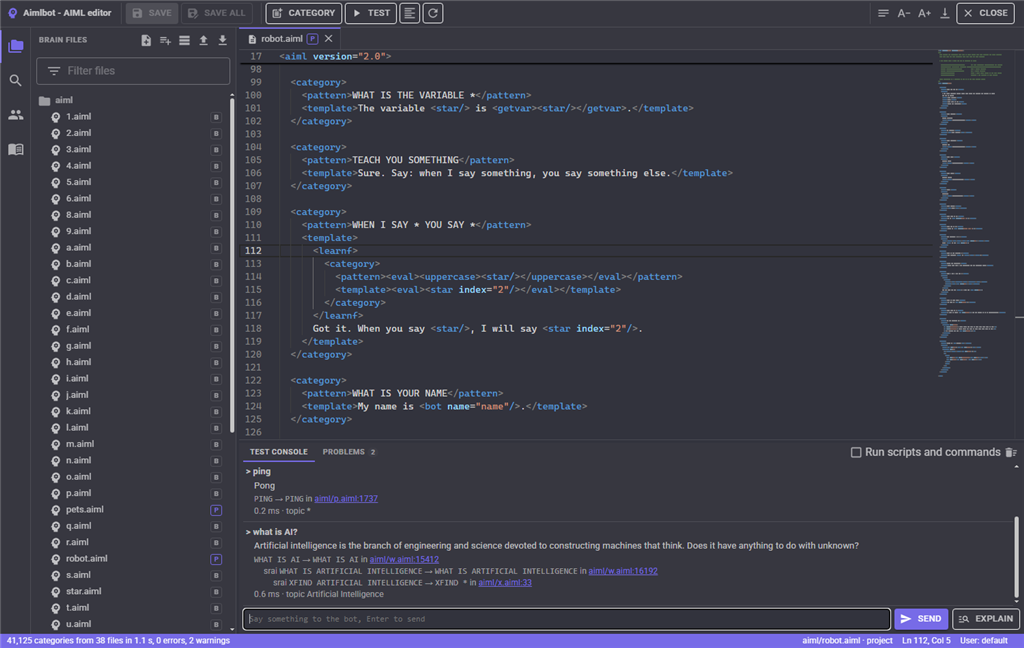Click the '> ping' console entry

(x=258, y=472)
